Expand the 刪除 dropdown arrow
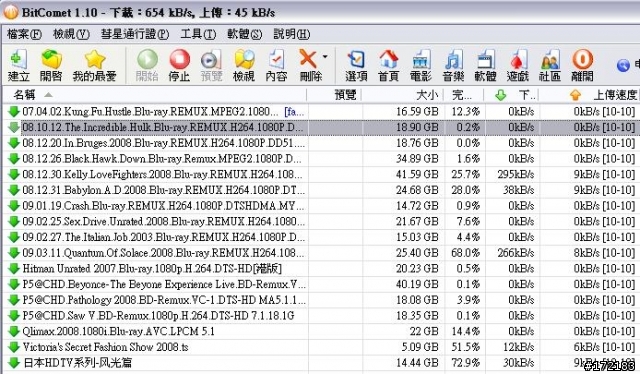640x374 pixels. pos(325,56)
